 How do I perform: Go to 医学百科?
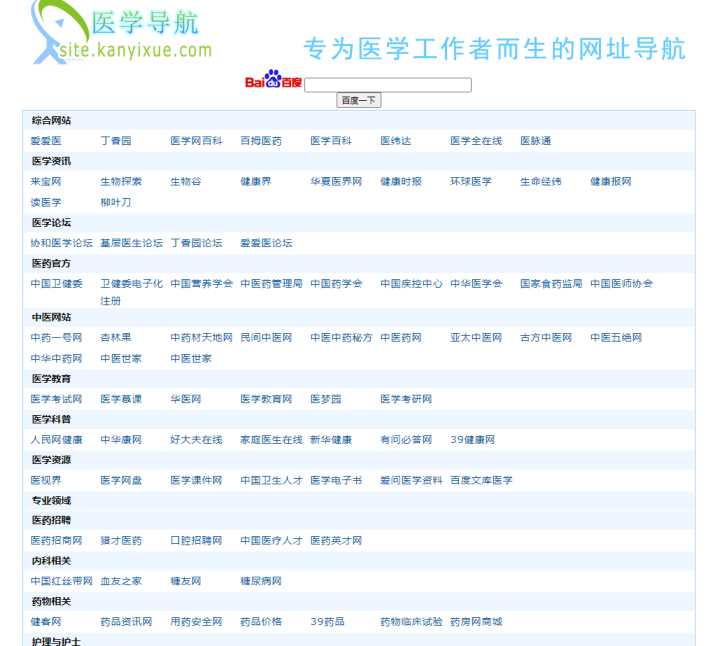click(331, 141)
